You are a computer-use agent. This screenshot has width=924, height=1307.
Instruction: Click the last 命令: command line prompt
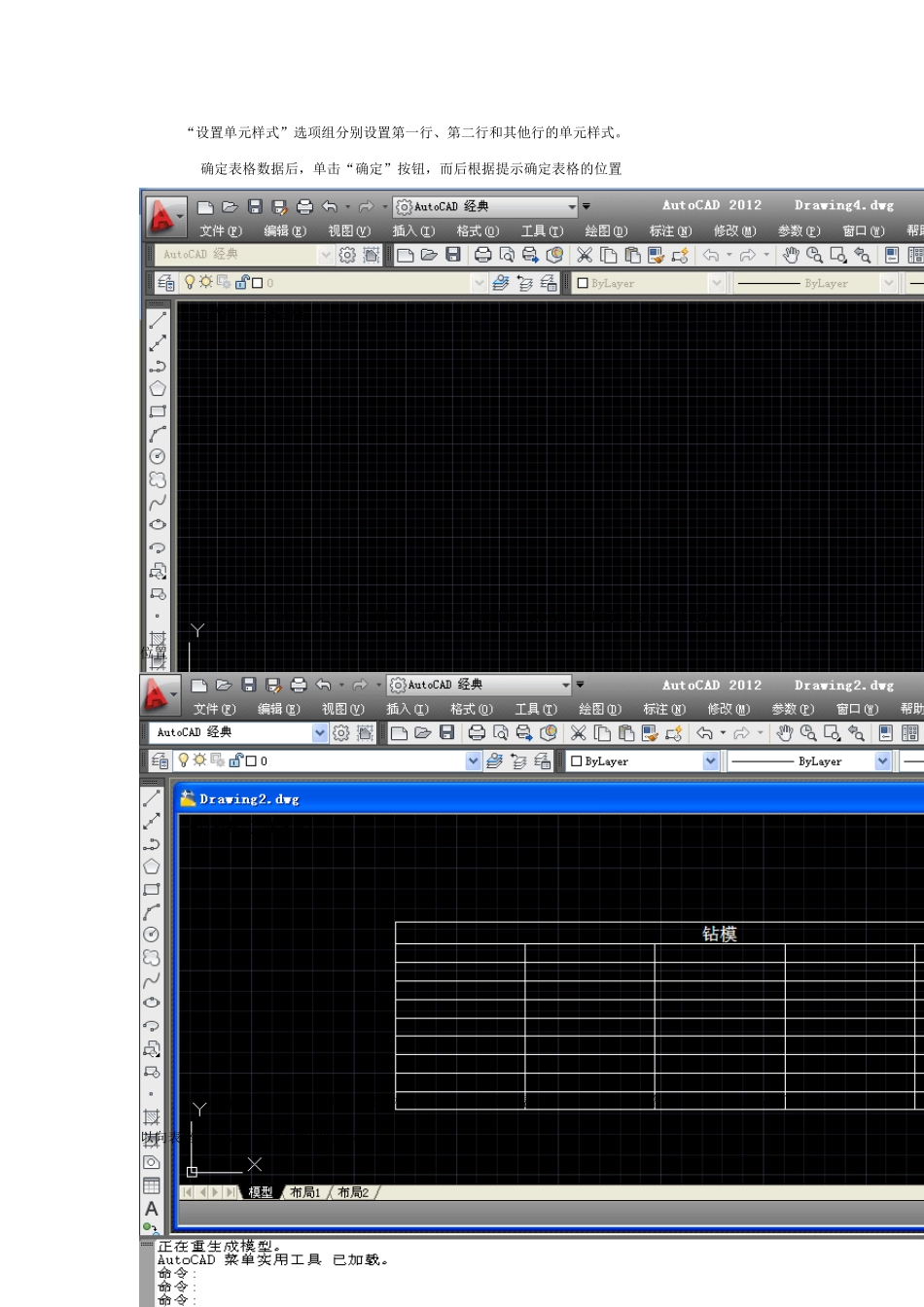pyautogui.click(x=177, y=1300)
